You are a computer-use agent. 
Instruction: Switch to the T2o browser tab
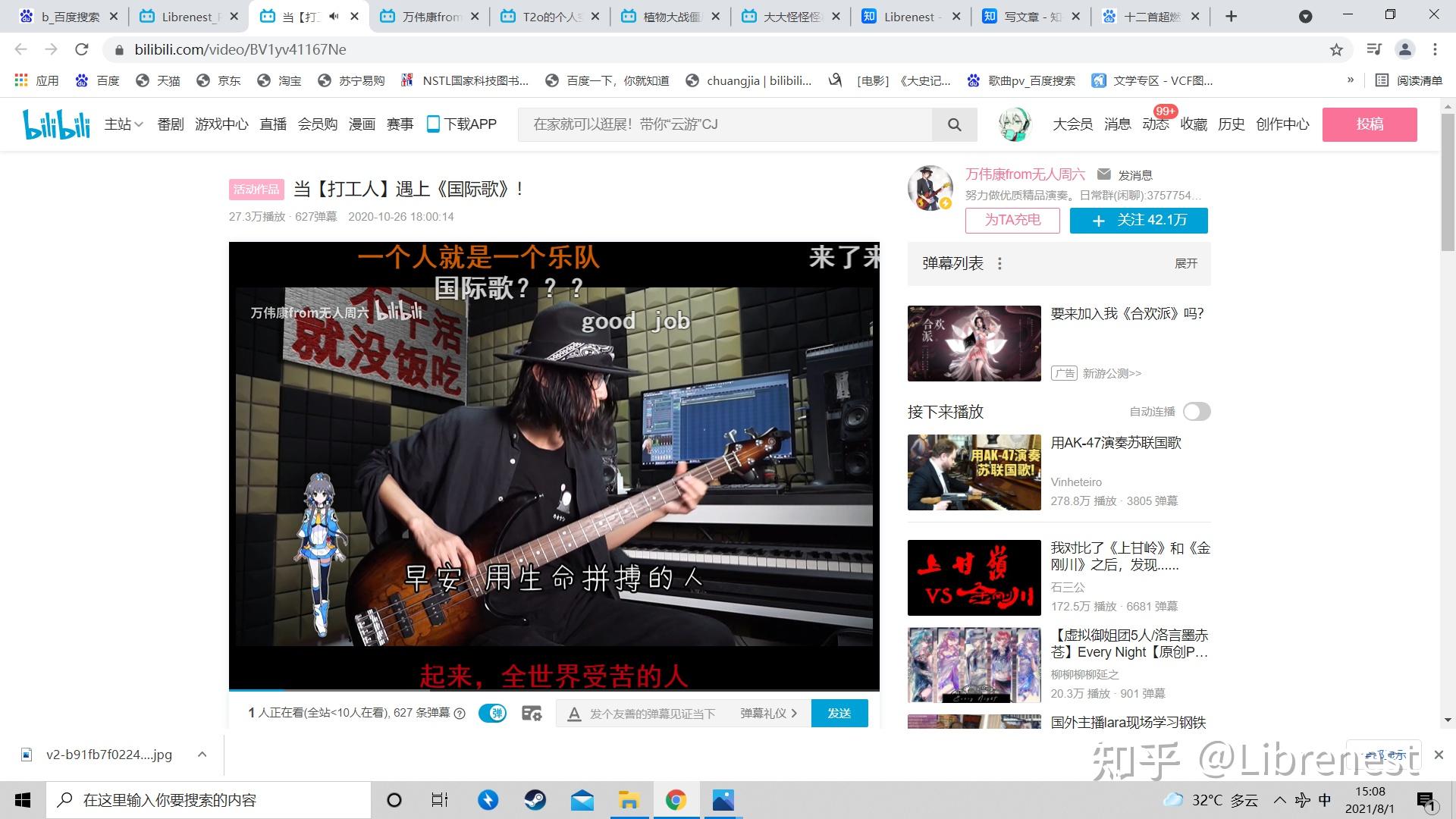click(x=550, y=16)
